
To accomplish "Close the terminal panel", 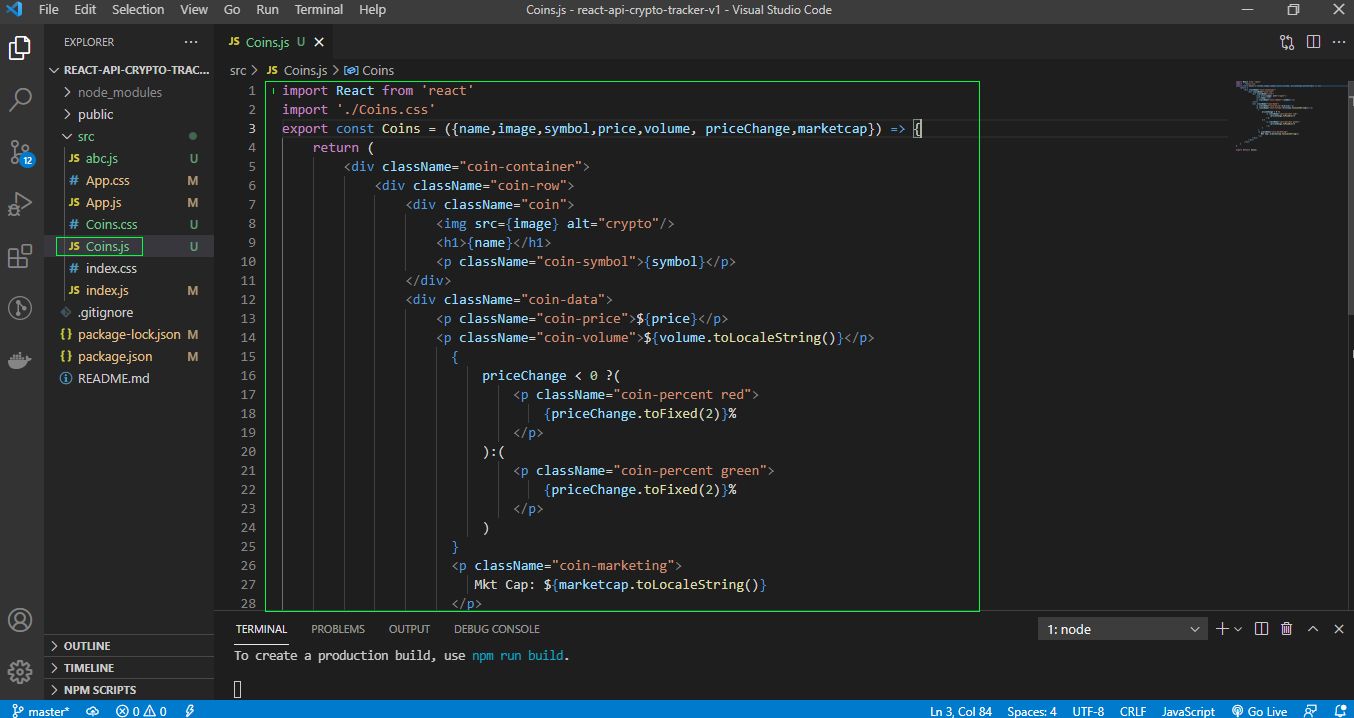I will coord(1338,629).
